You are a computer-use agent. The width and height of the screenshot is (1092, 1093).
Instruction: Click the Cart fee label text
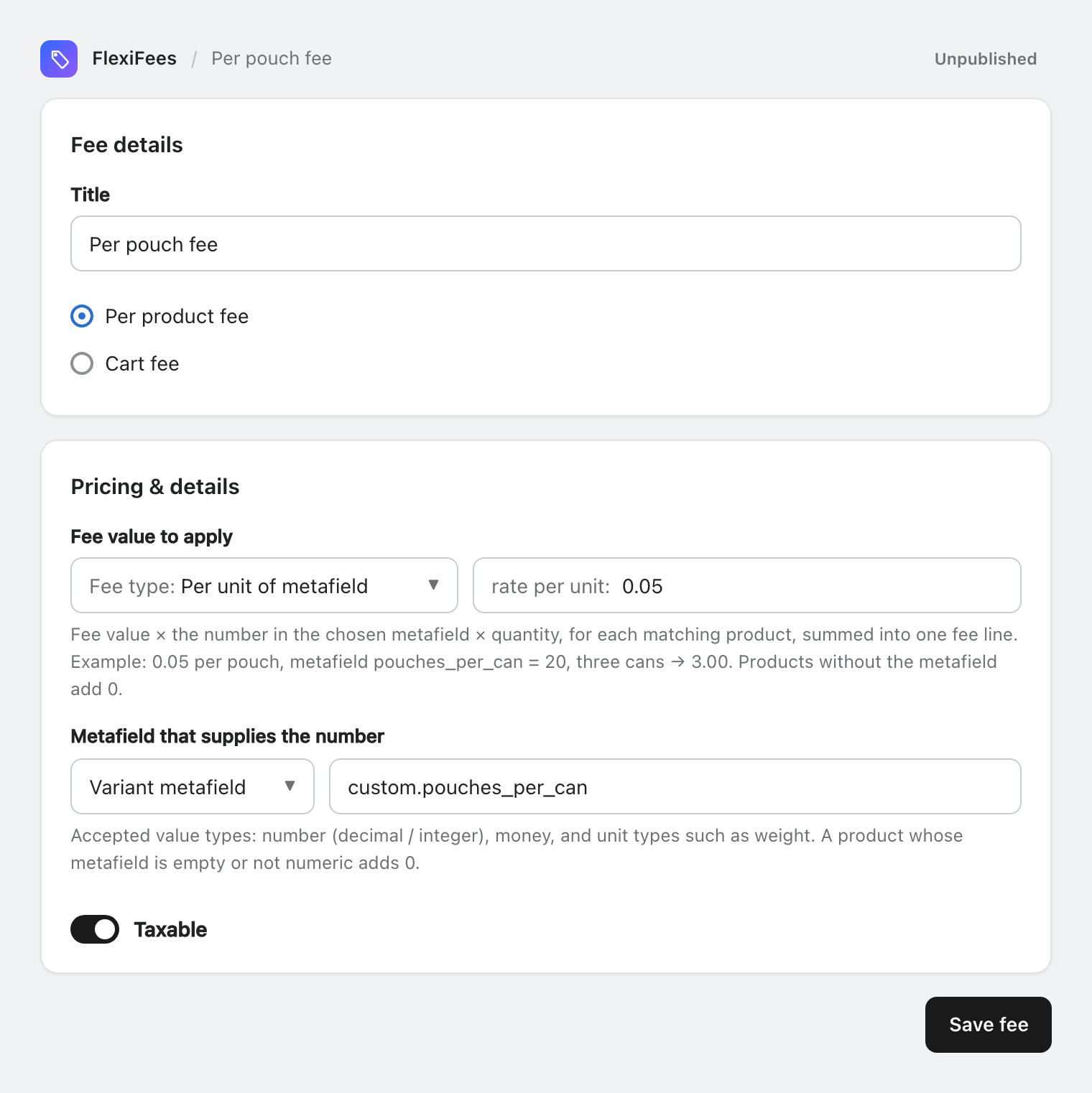[142, 363]
